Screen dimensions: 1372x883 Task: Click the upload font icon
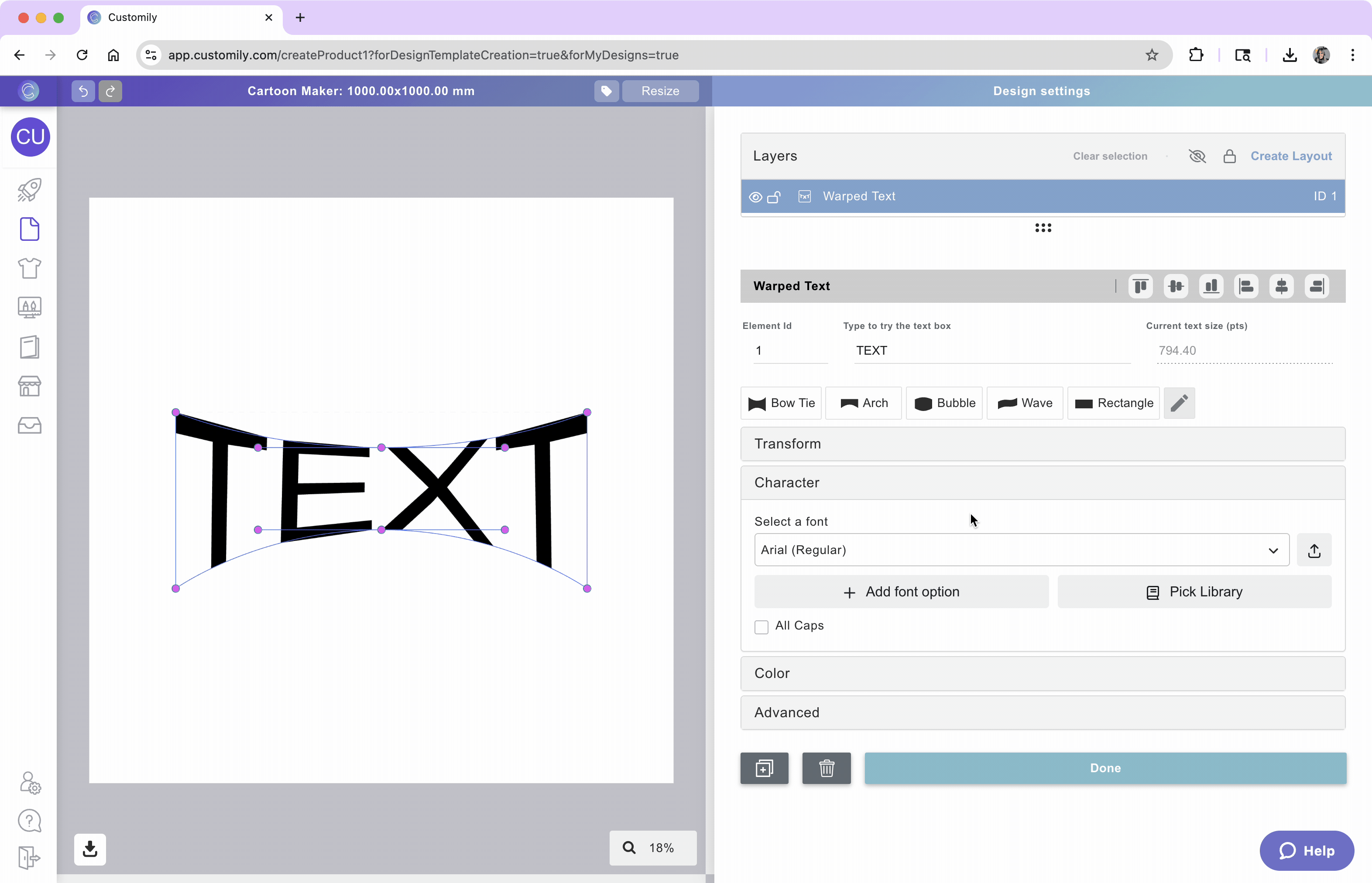(1314, 551)
